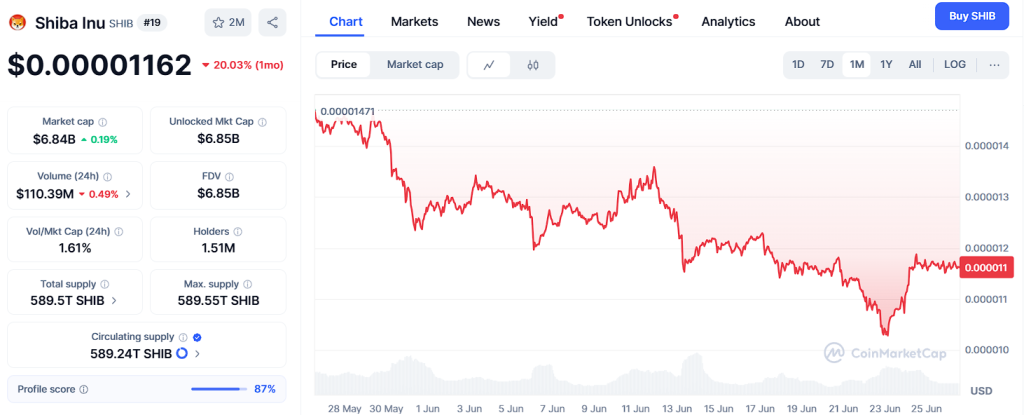1024x415 pixels.
Task: Switch to line chart view icon
Action: pos(489,65)
